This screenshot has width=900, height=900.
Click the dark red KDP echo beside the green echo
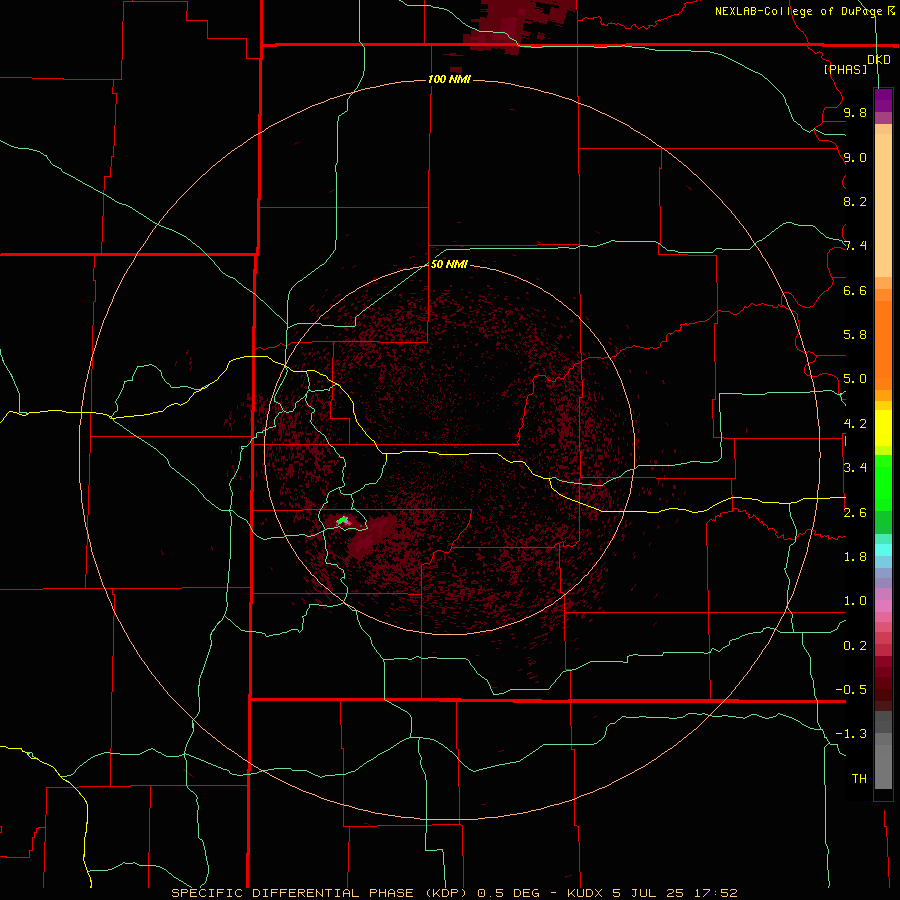coord(371,537)
